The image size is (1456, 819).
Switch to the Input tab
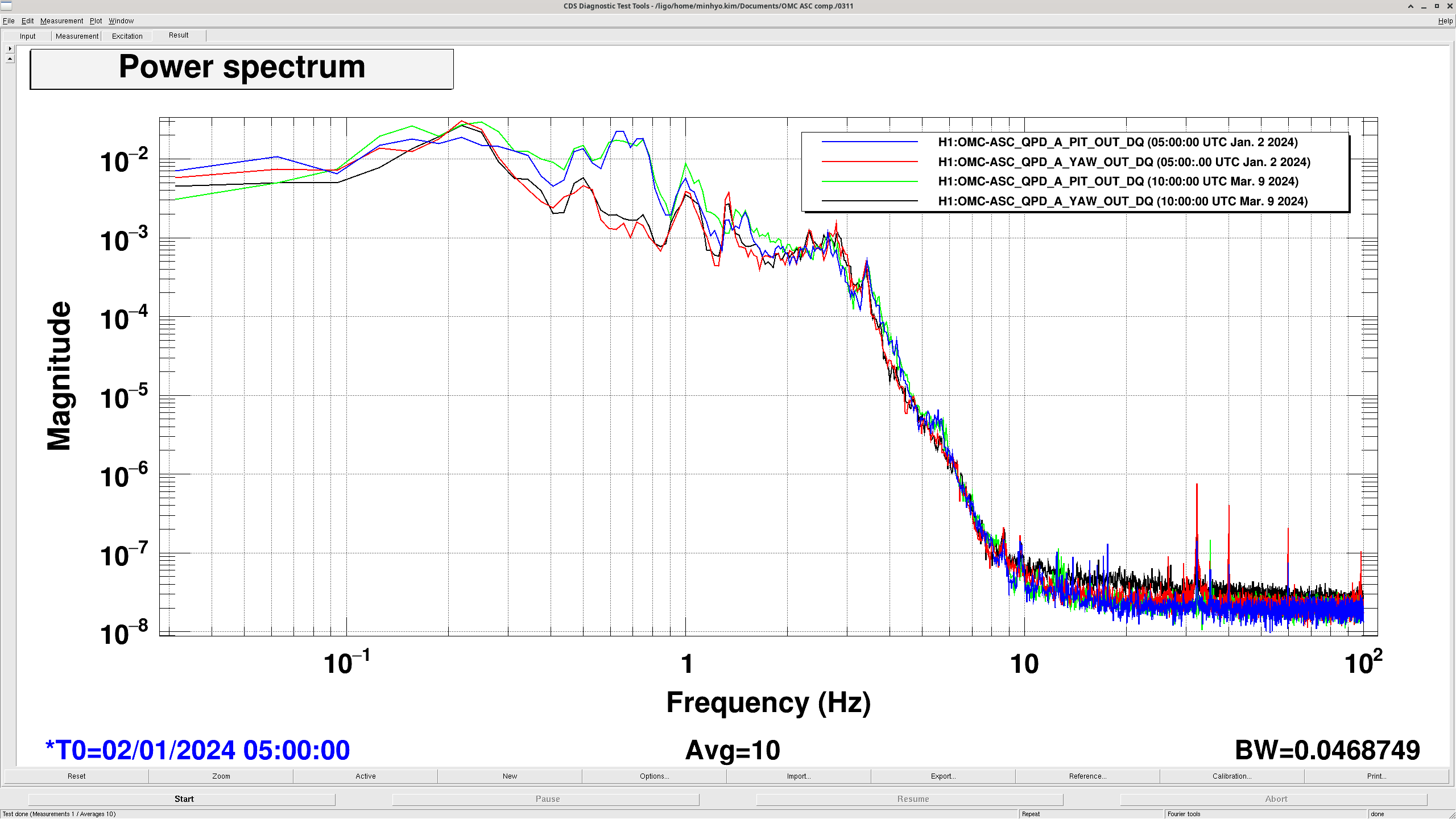click(27, 36)
